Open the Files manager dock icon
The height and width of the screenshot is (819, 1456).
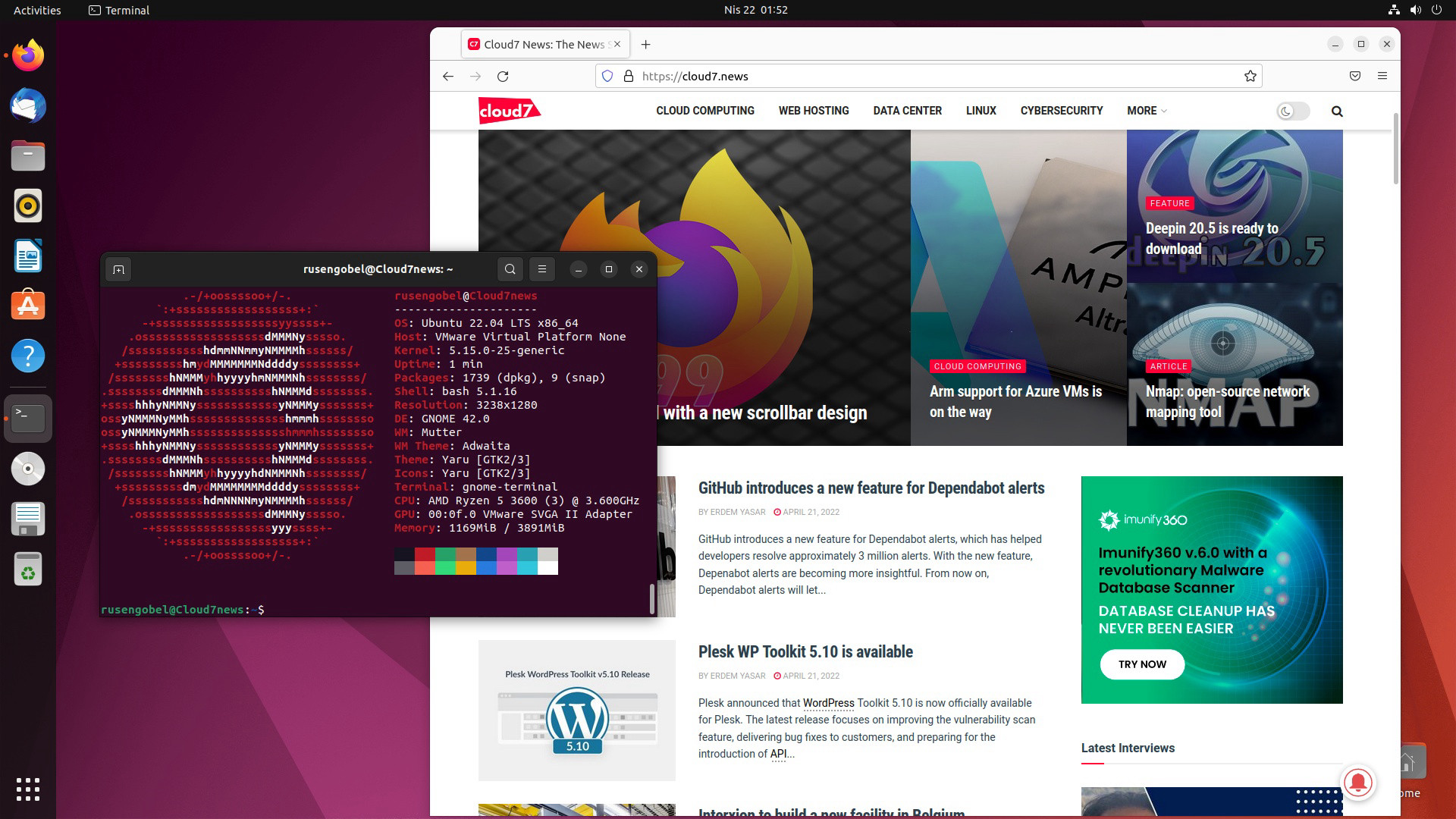click(x=28, y=155)
